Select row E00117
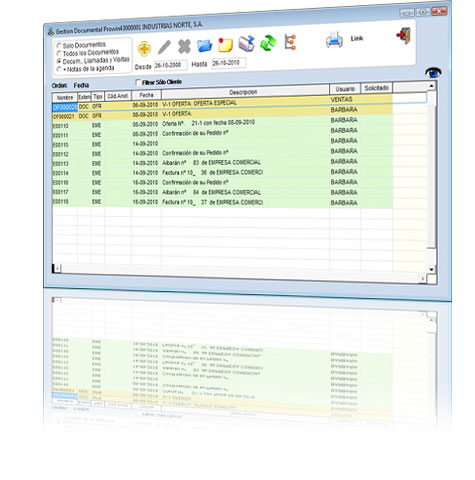Viewport: 475px width, 480px height. pos(222,192)
